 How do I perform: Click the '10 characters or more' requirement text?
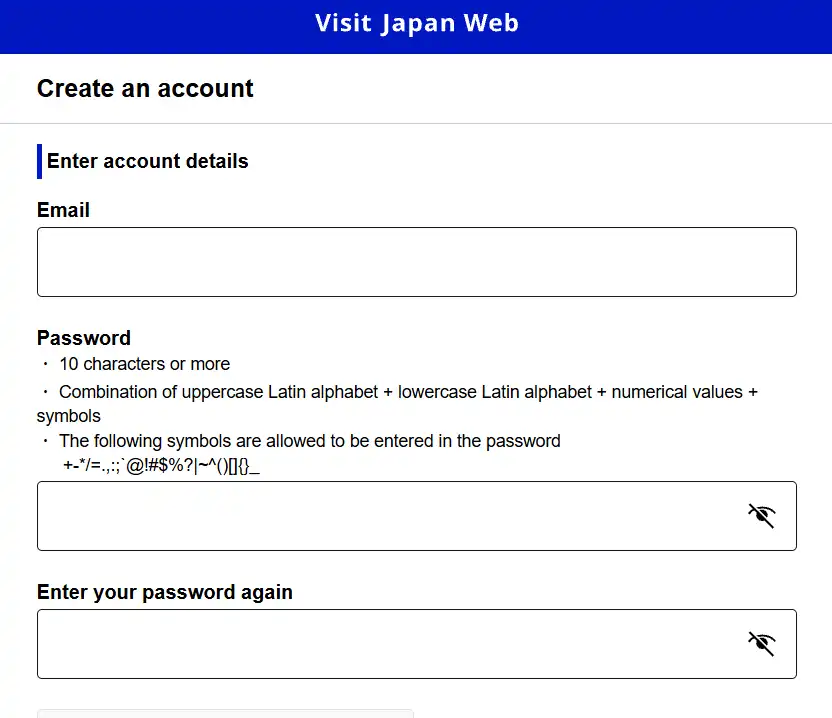pos(144,364)
